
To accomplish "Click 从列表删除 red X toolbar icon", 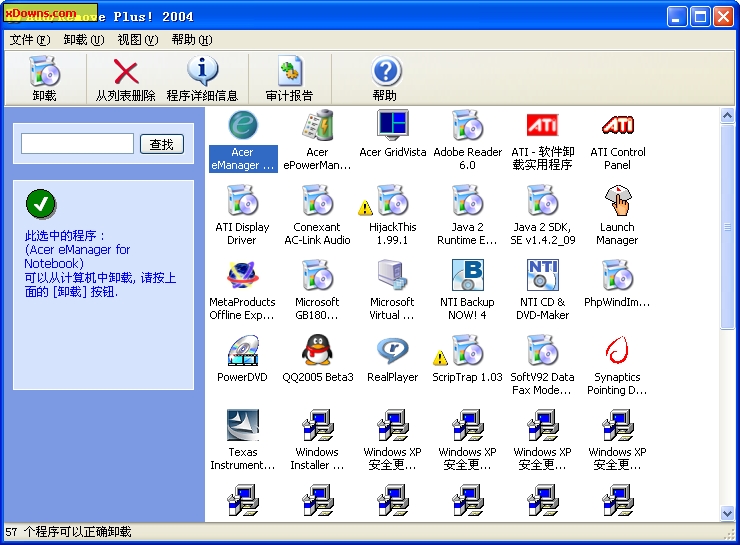I will 126,72.
